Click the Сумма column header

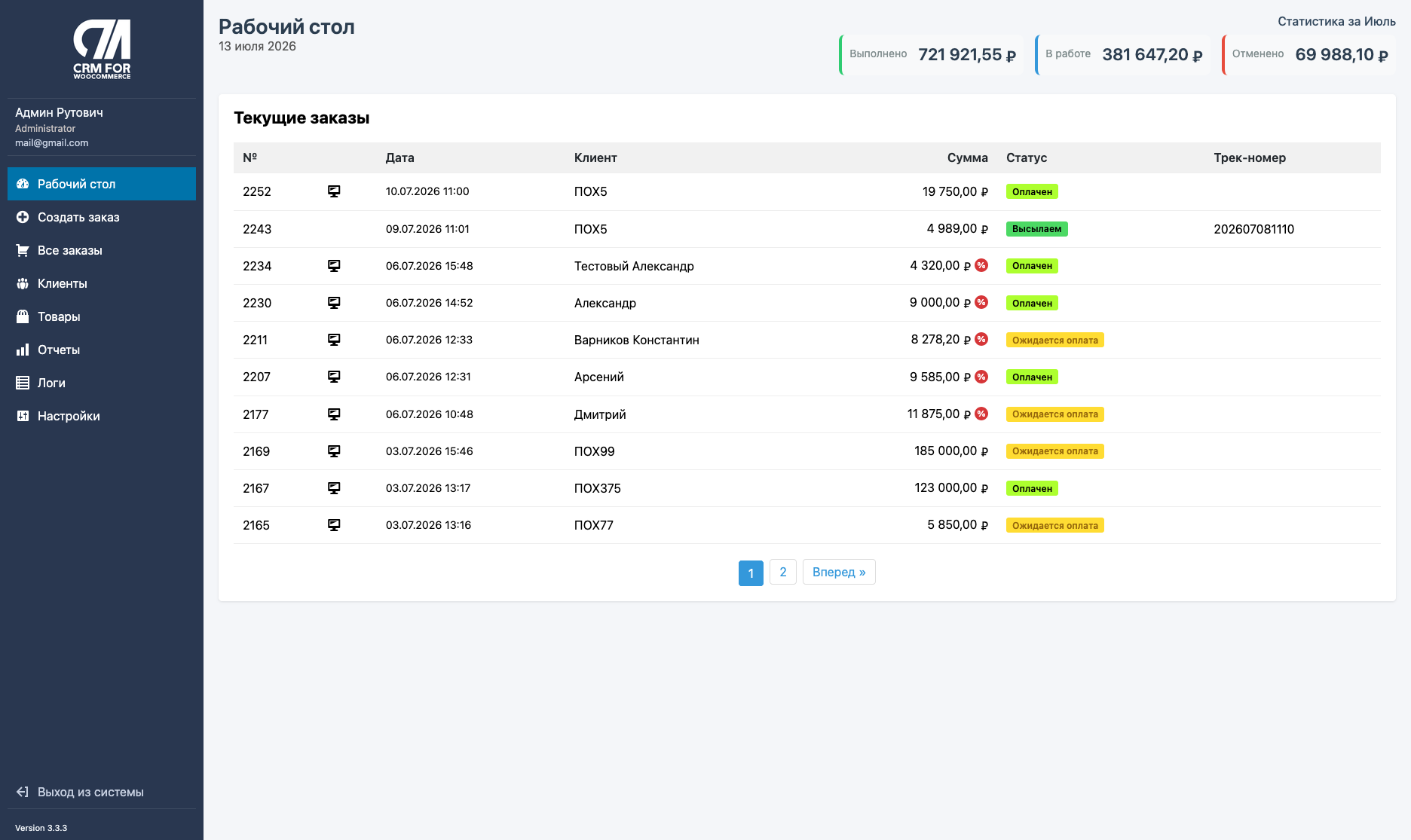[967, 157]
